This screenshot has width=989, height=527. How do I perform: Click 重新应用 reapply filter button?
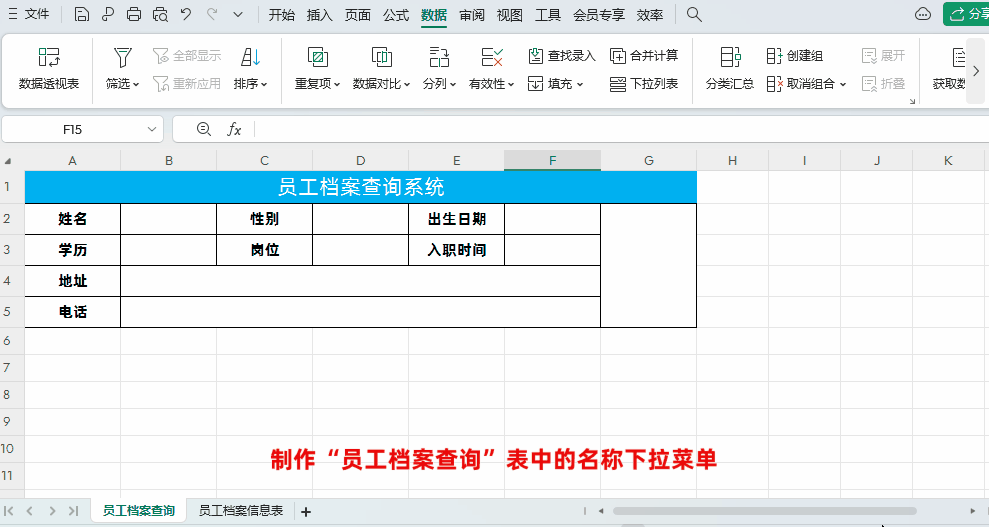click(x=187, y=83)
